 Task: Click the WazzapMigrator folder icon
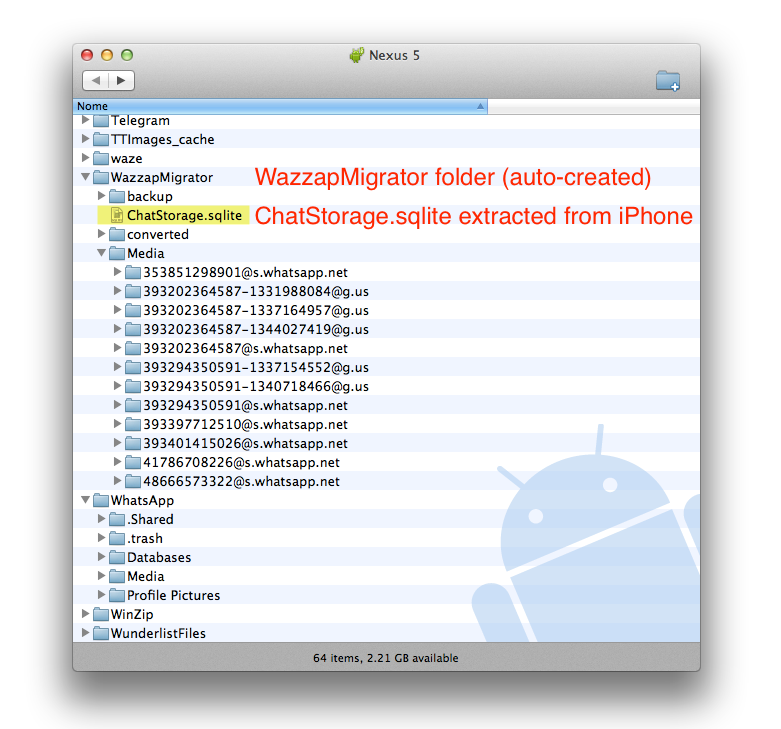coord(101,177)
